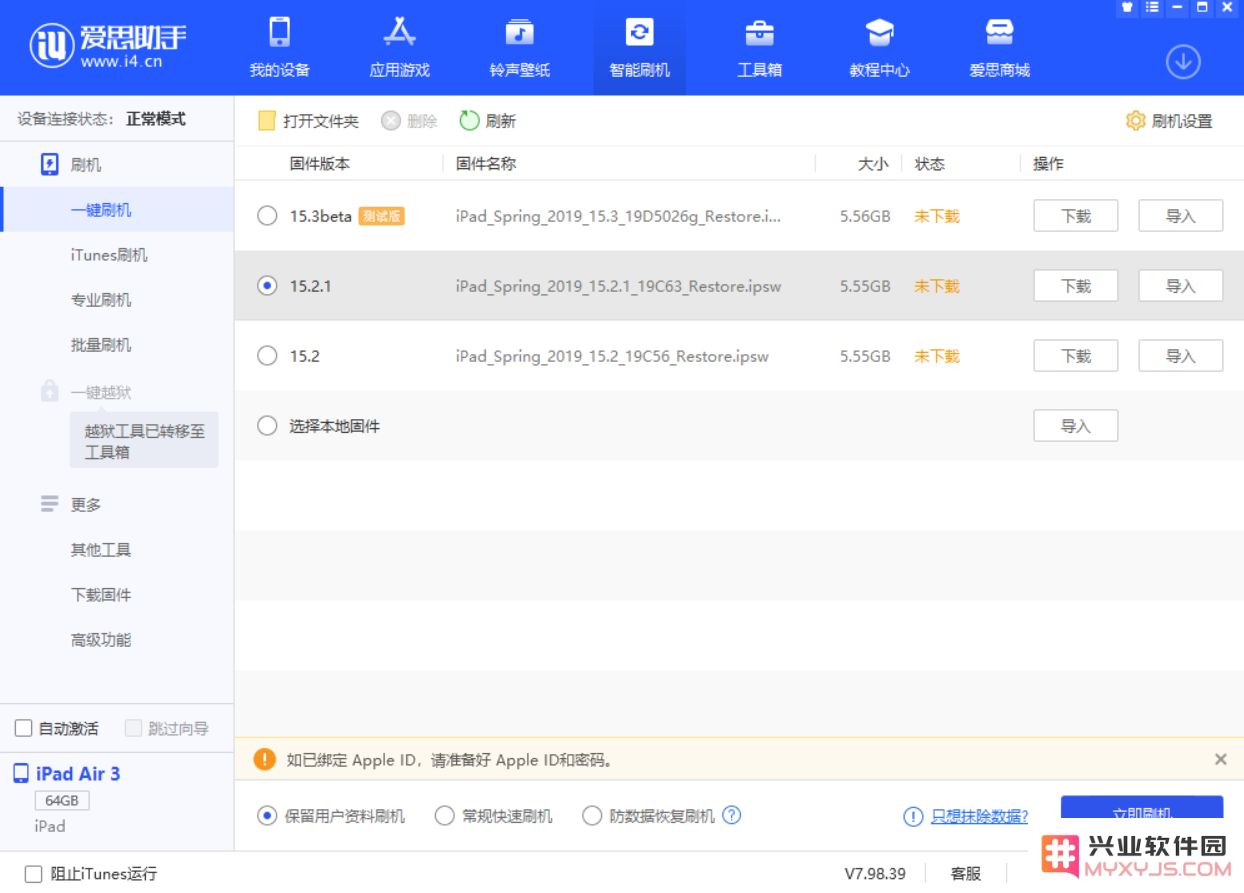1244x893 pixels.
Task: Click the 删除 delete toolbar button
Action: (x=409, y=121)
